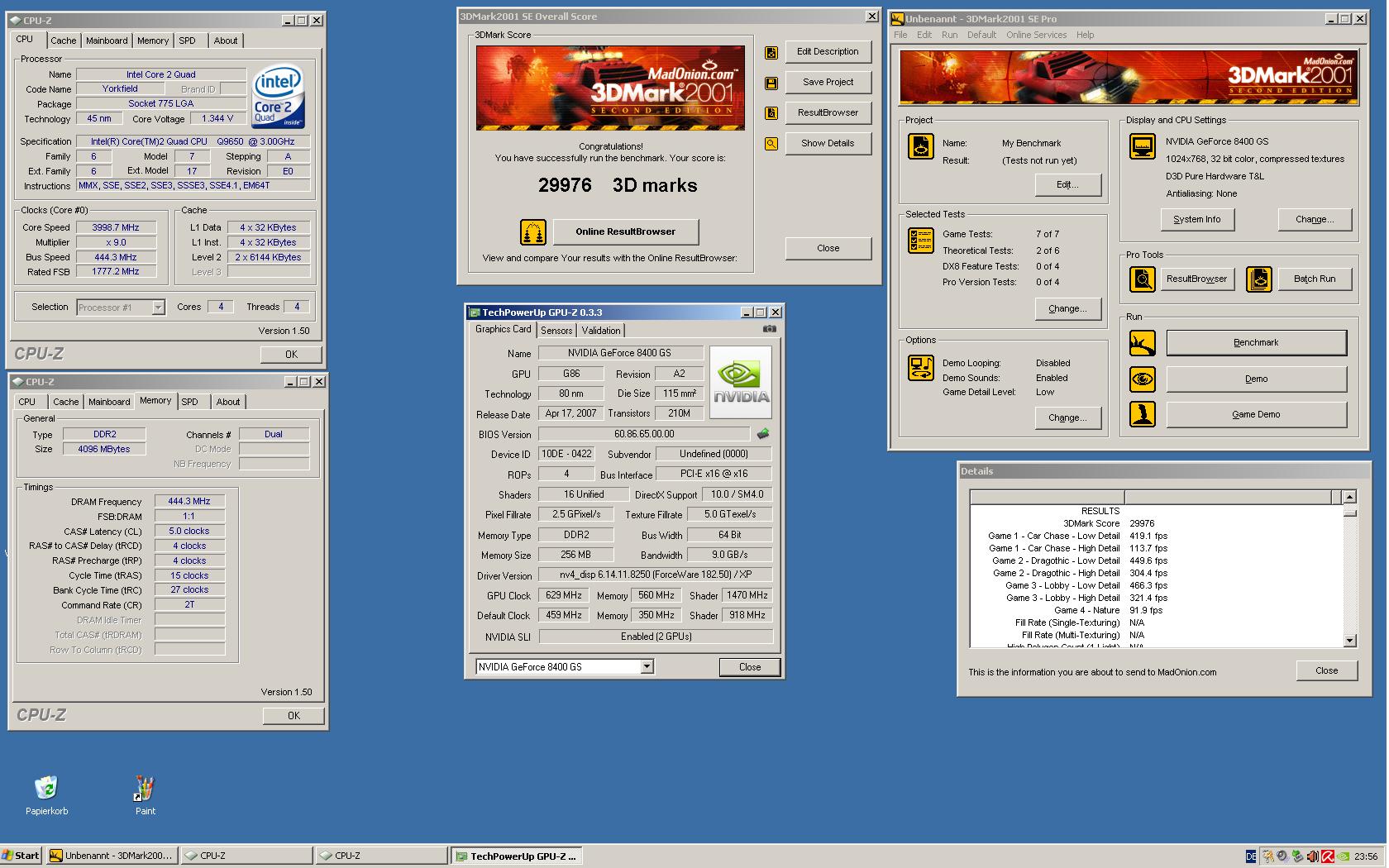
Task: Open the Processor #1 selection dropdown in CPU-Z
Action: 121,308
